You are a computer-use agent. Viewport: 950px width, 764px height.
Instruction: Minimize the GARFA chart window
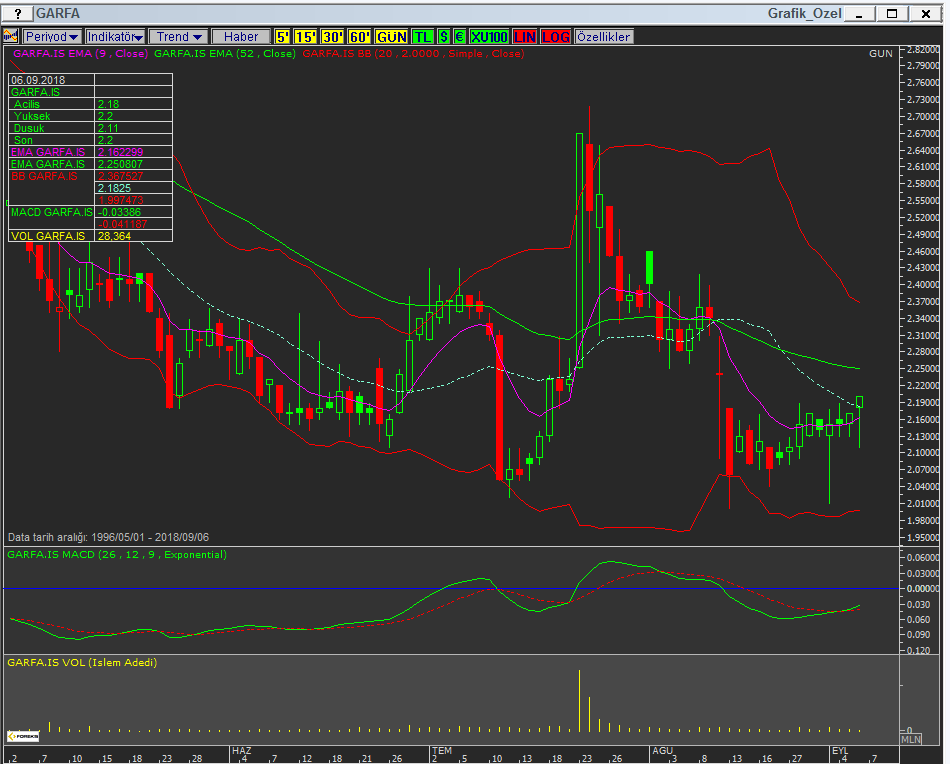(859, 13)
